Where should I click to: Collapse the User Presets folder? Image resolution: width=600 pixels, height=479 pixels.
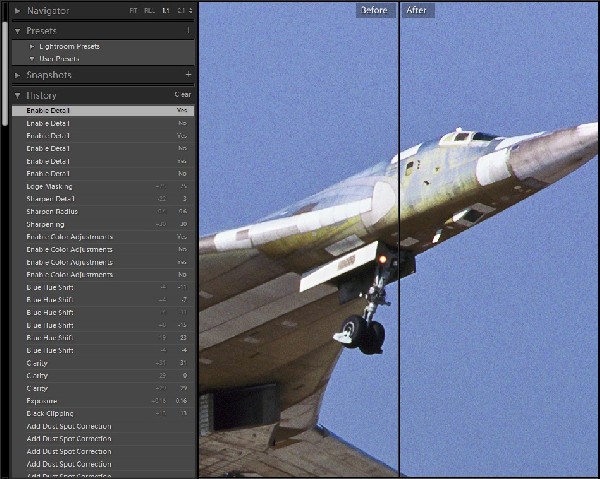click(x=32, y=59)
